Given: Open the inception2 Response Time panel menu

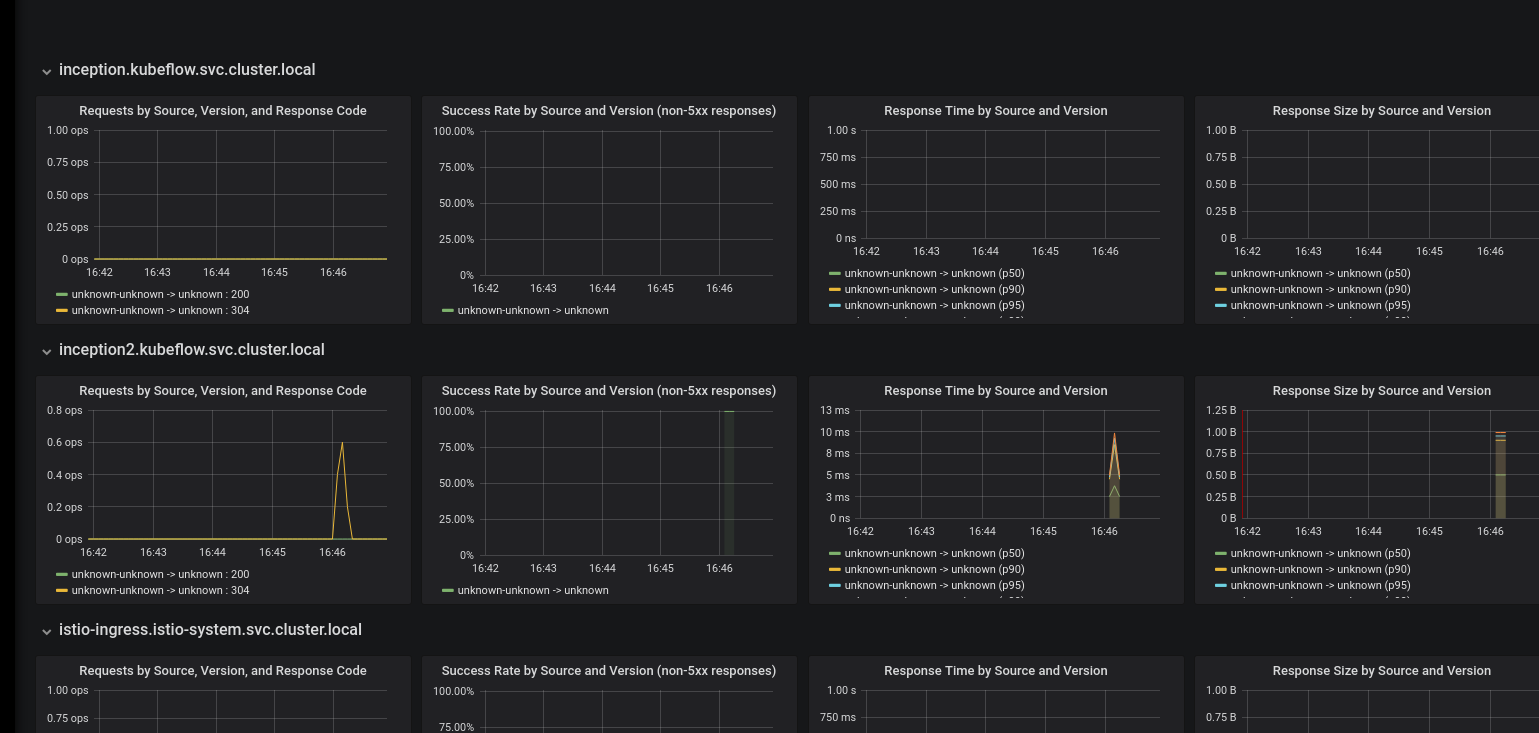Looking at the screenshot, I should click(995, 391).
